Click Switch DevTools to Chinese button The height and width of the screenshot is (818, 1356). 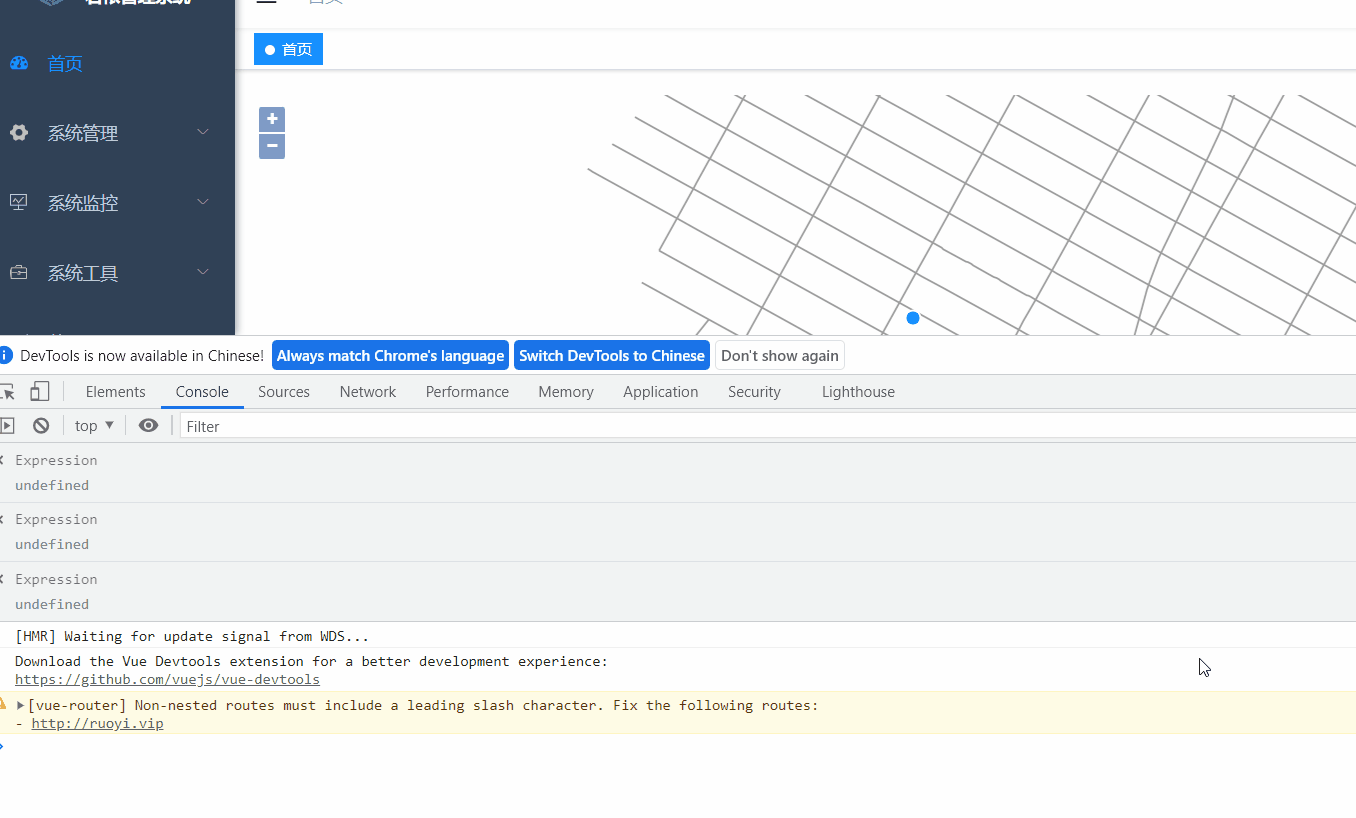[x=611, y=355]
